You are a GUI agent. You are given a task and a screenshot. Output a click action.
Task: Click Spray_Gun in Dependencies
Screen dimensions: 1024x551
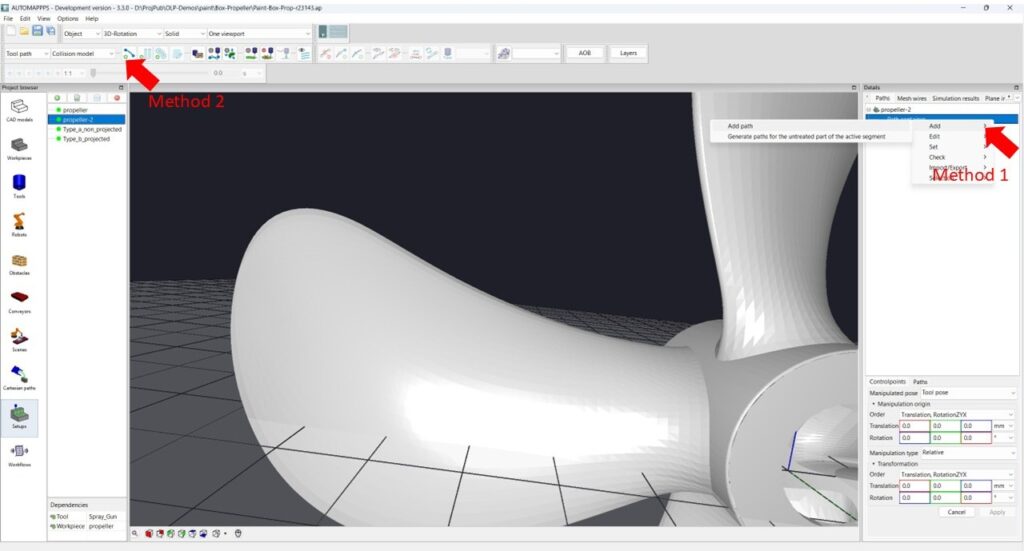point(103,516)
